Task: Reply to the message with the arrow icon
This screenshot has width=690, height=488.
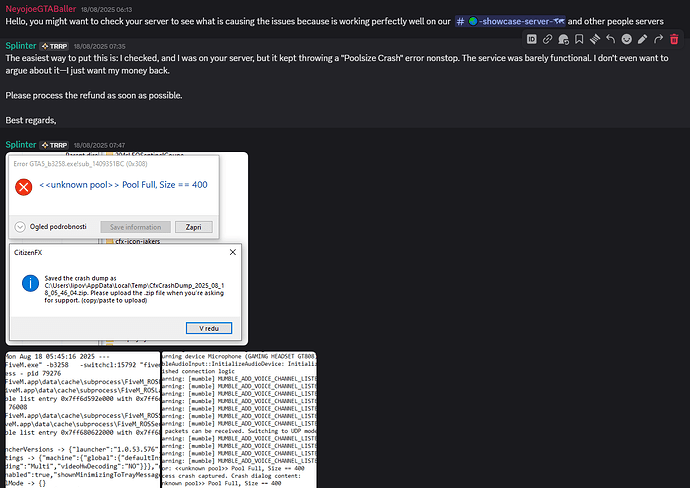Action: tap(610, 39)
